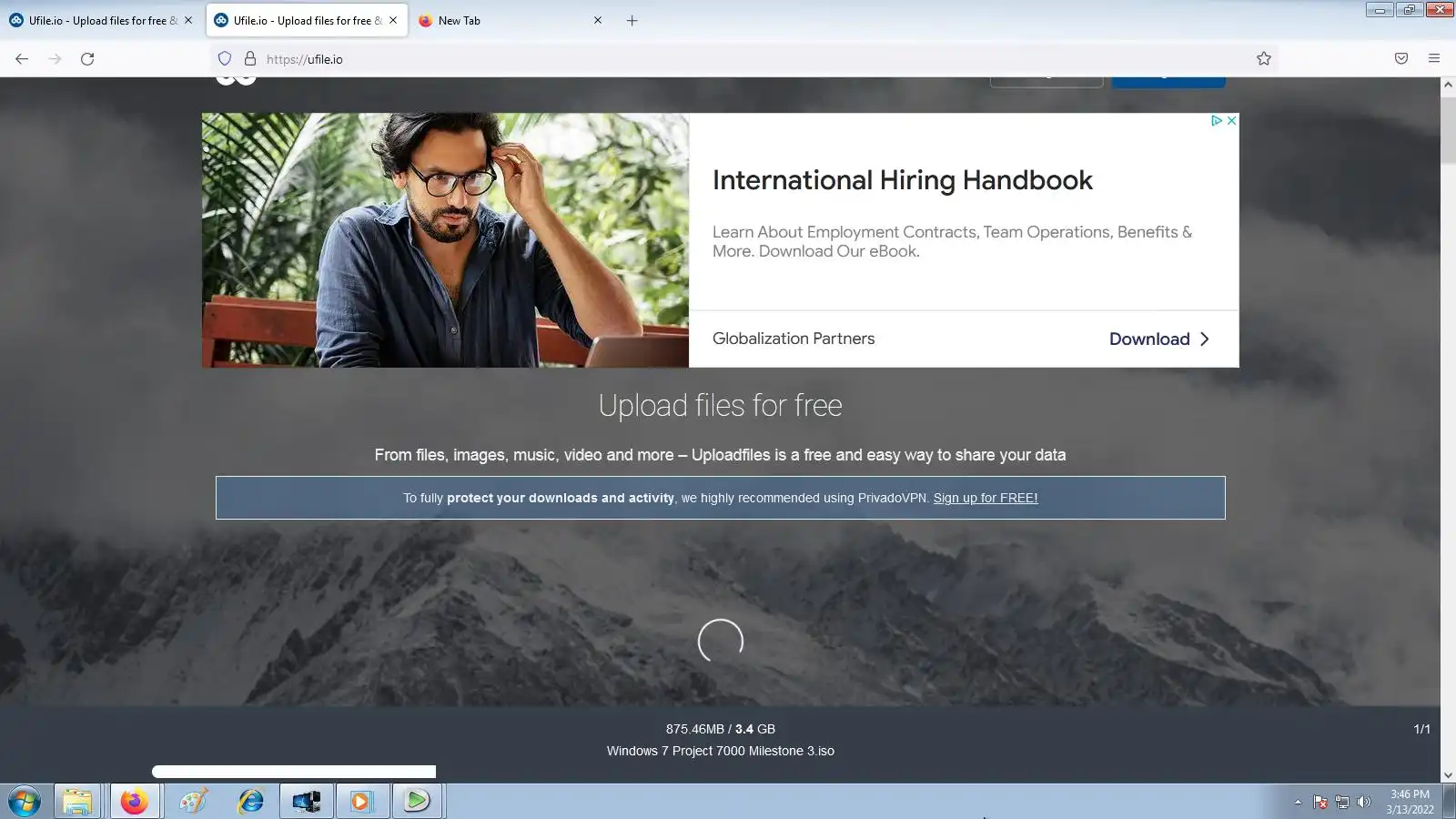1456x819 pixels.
Task: Click the Show desktop button
Action: [x=1449, y=802]
